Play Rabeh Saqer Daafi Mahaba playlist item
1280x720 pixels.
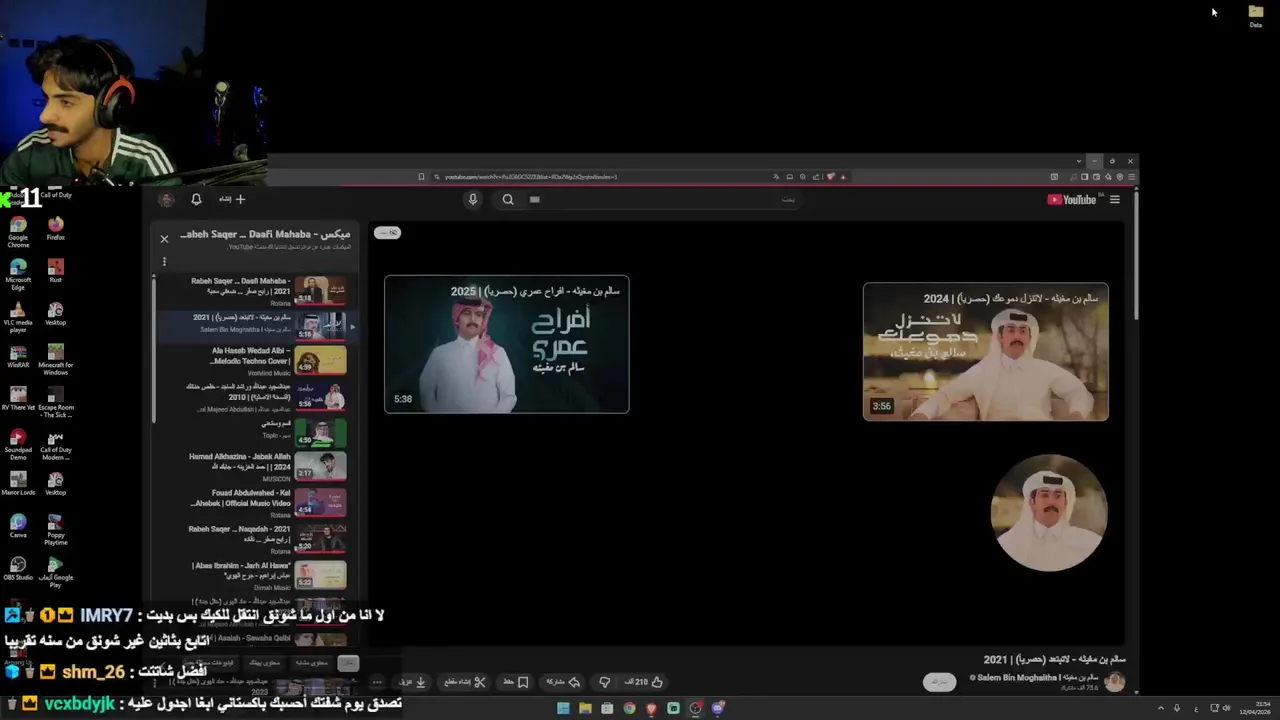(x=254, y=292)
